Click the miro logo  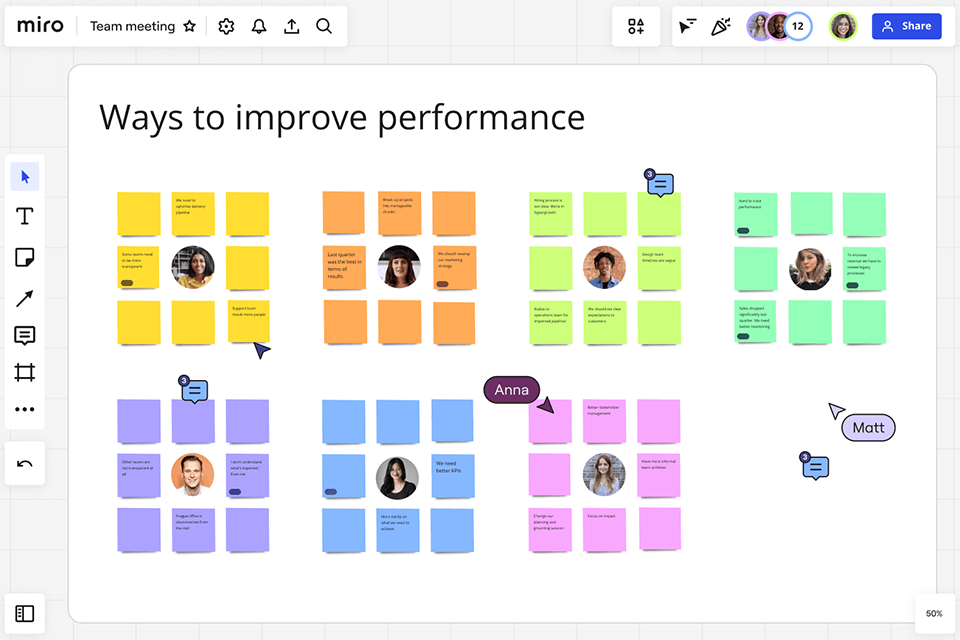click(40, 26)
